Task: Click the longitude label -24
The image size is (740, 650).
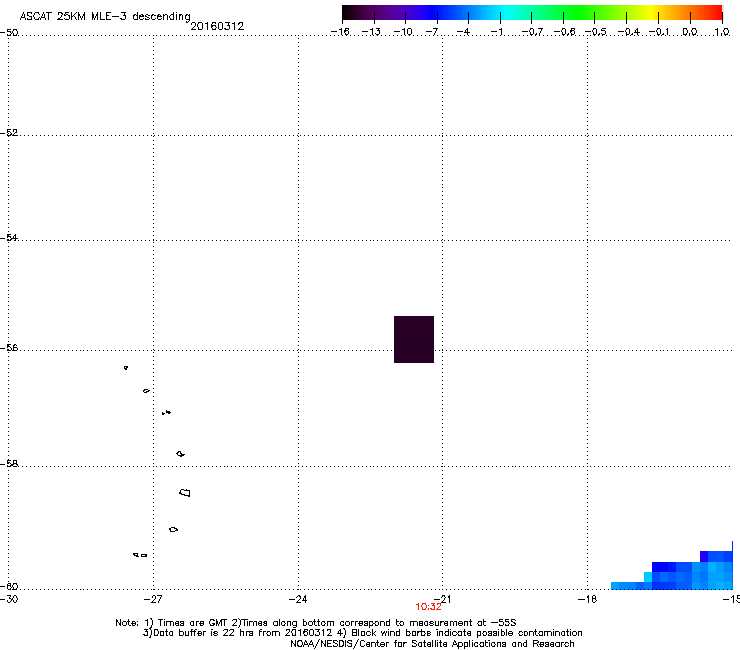Action: point(298,599)
